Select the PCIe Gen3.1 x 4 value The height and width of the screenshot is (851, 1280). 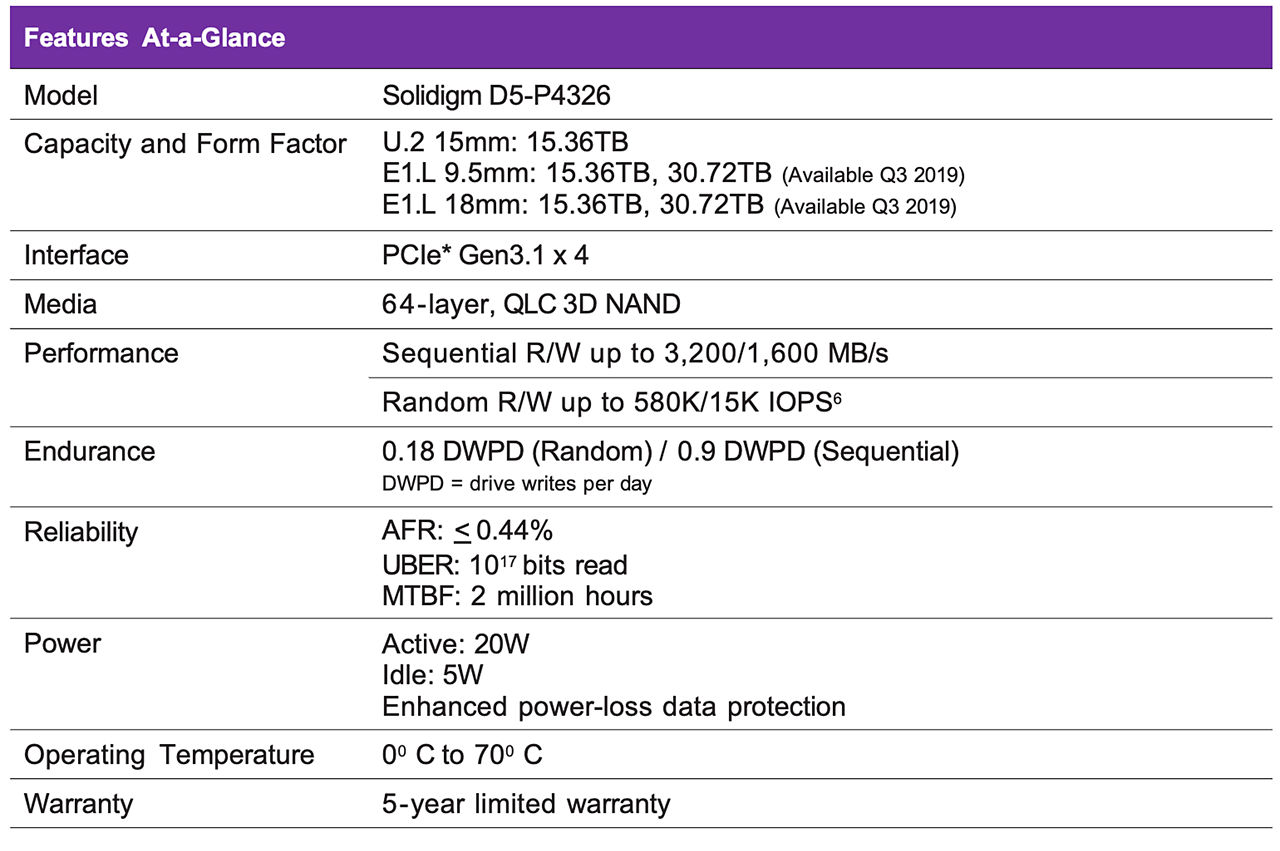click(x=485, y=255)
